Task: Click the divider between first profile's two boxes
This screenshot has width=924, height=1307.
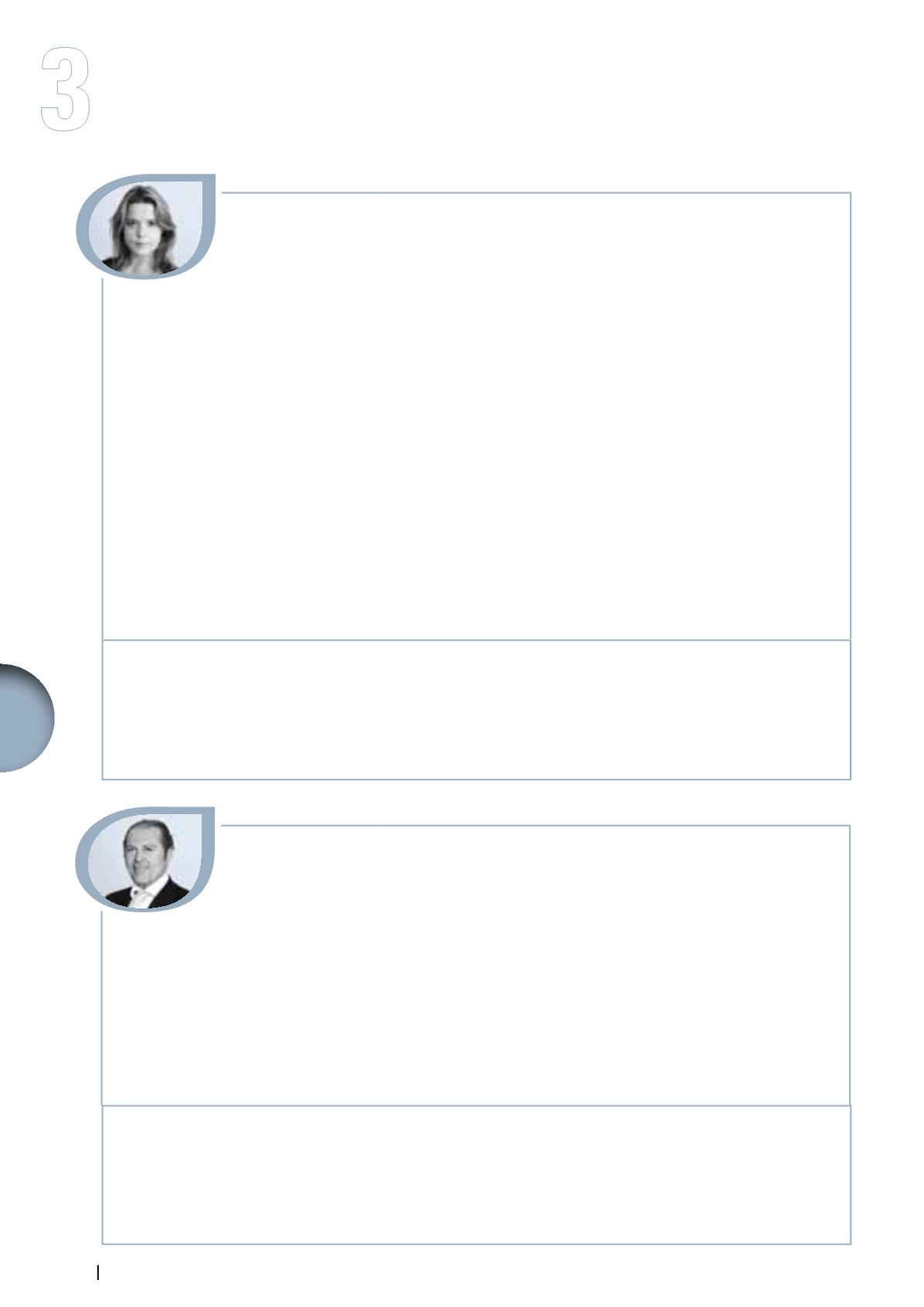Action: coord(477,640)
